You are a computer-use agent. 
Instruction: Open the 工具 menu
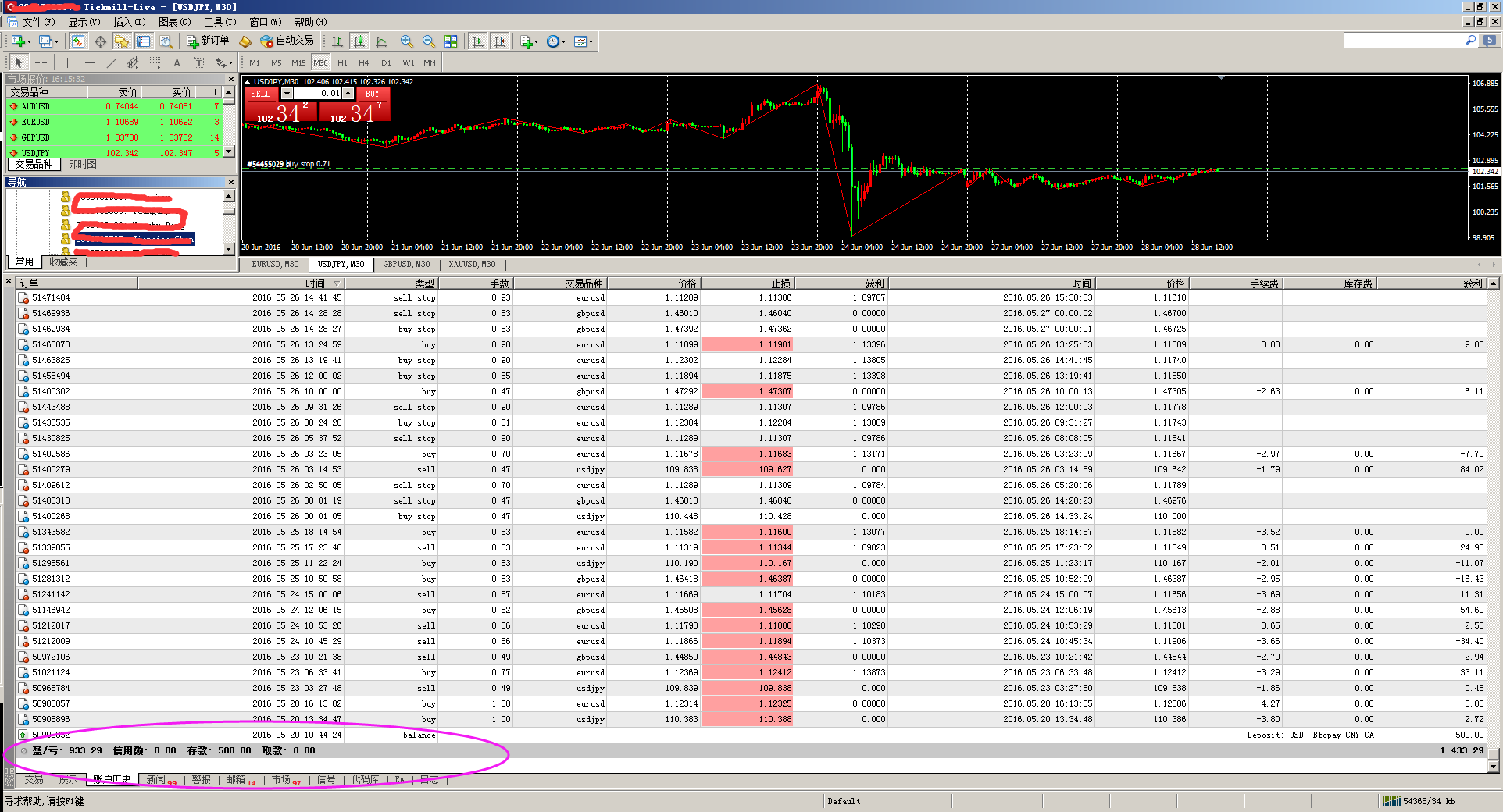coord(220,22)
